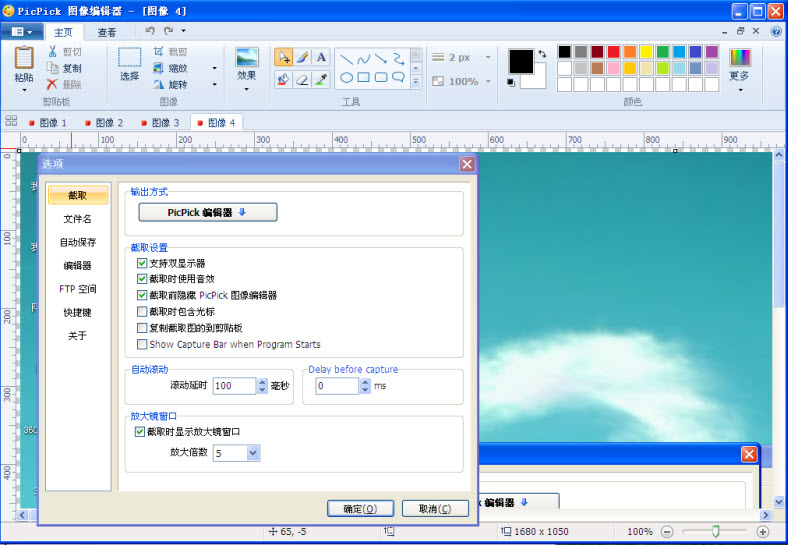This screenshot has height=545, width=788.
Task: Choose the Select (选择) marquee tool
Action: pyautogui.click(x=130, y=57)
